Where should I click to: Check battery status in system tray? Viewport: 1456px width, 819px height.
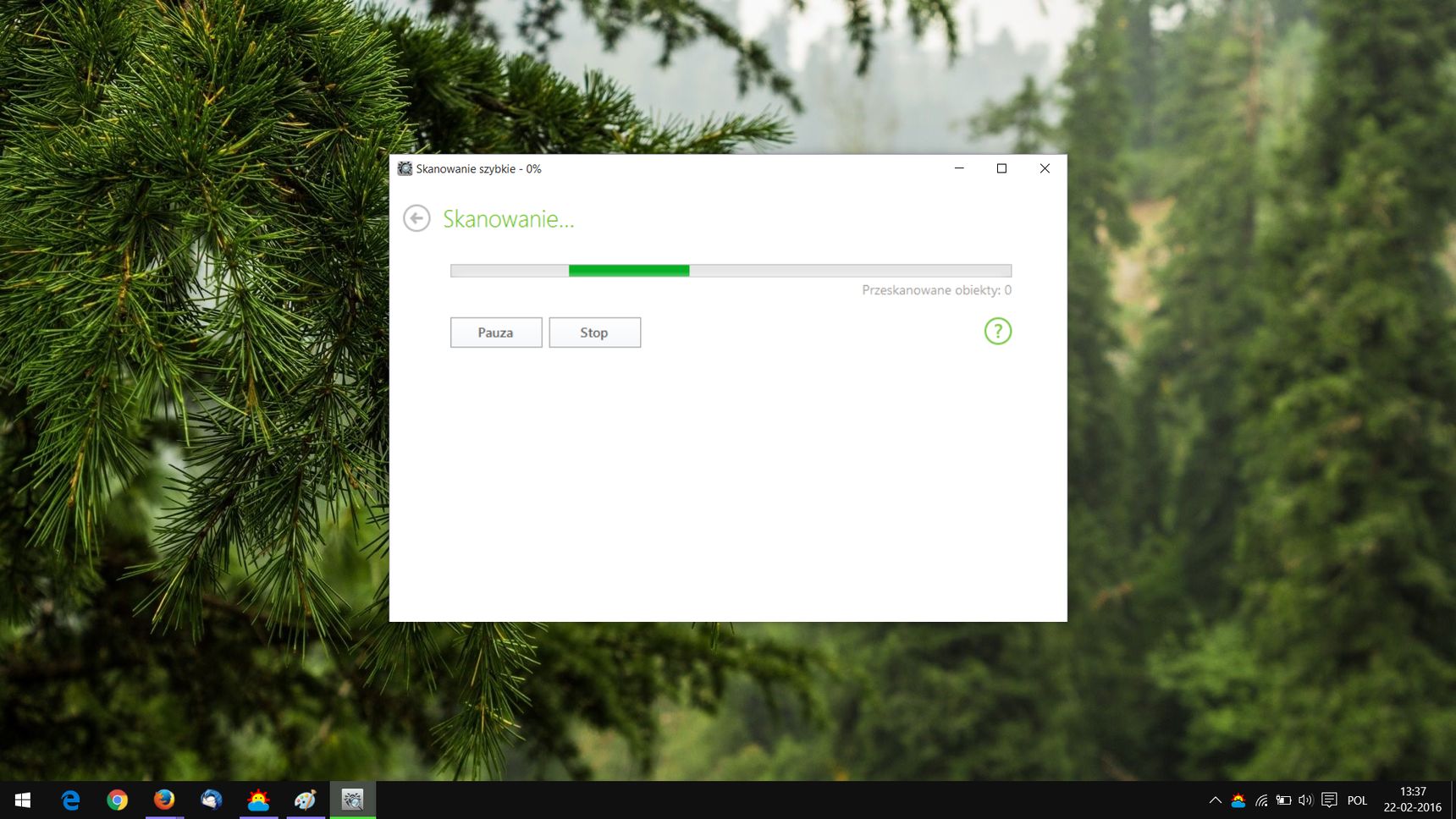pos(1283,800)
